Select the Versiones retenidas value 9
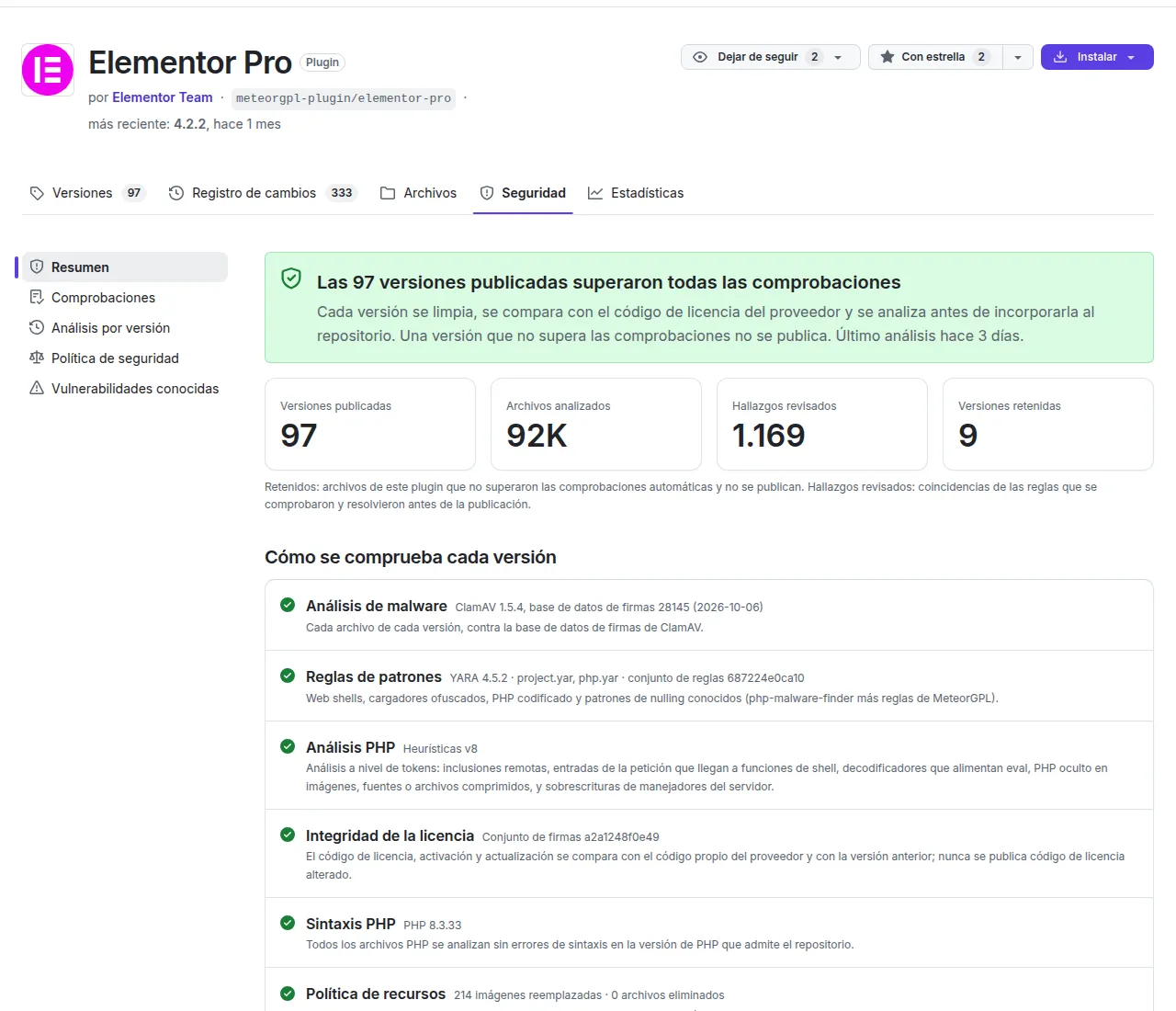Viewport: 1176px width, 1011px height. [967, 435]
